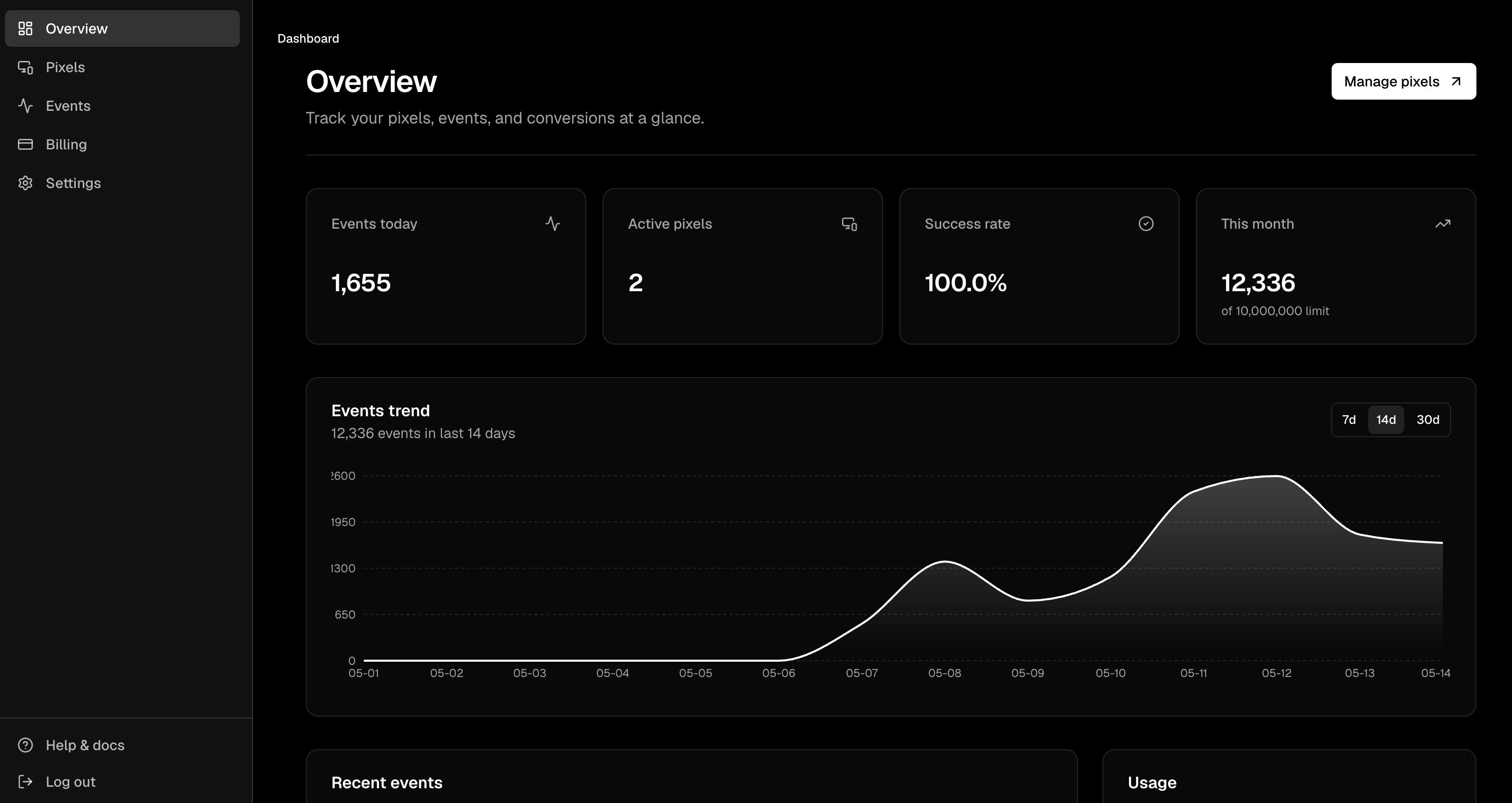Click the 100.0% success rate value

[965, 283]
